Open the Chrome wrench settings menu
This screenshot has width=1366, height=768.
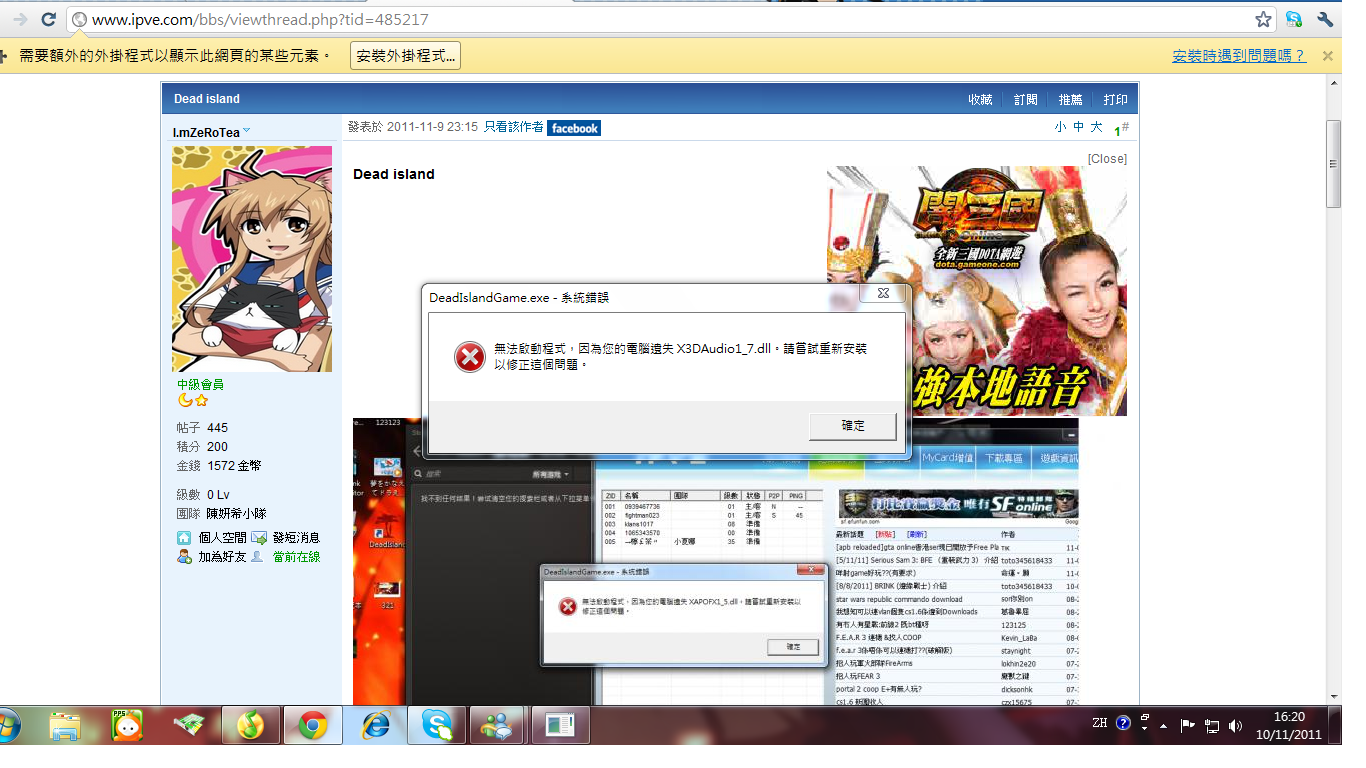coord(1325,19)
